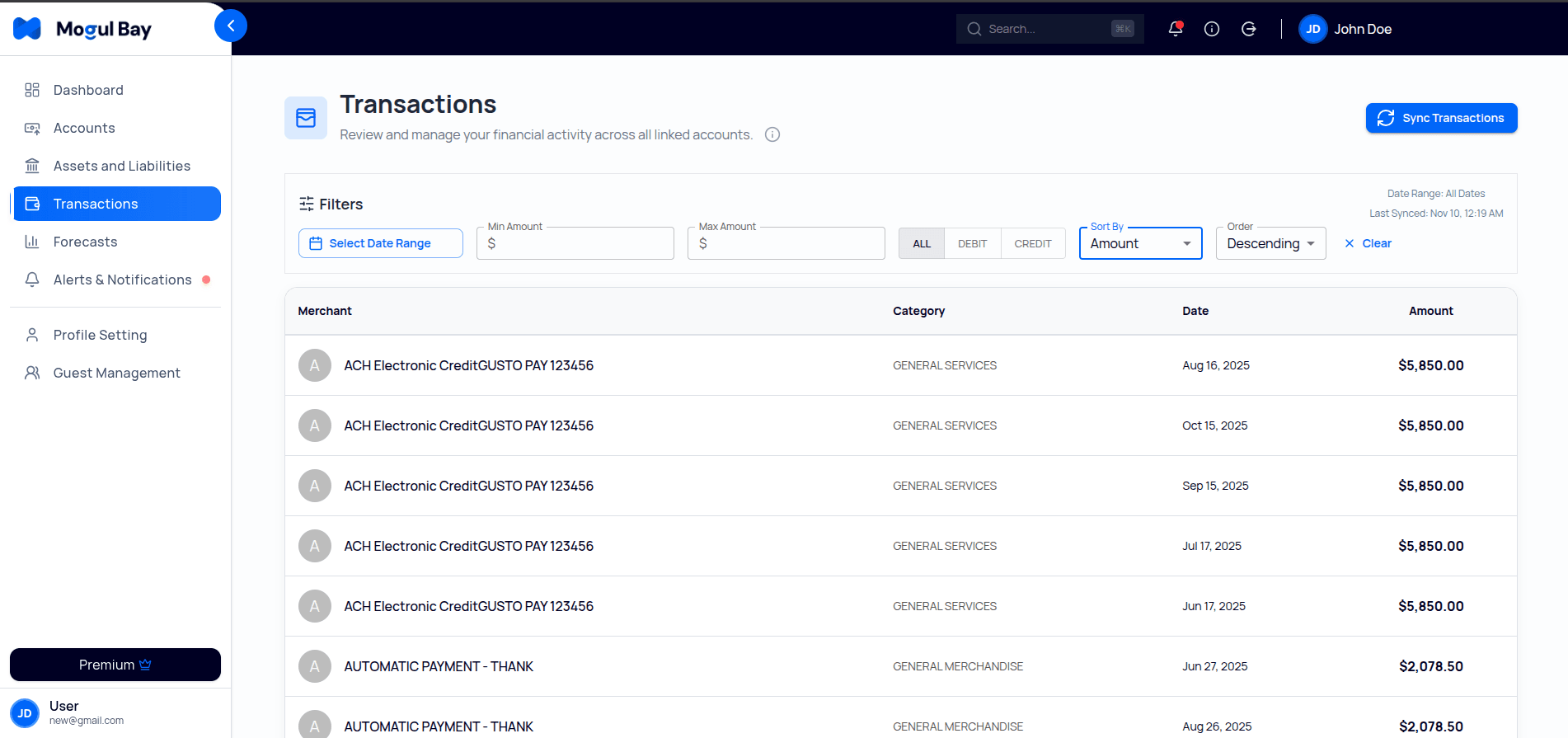Screen dimensions: 1568x738
Task: Click the Amount column header
Action: (1431, 311)
